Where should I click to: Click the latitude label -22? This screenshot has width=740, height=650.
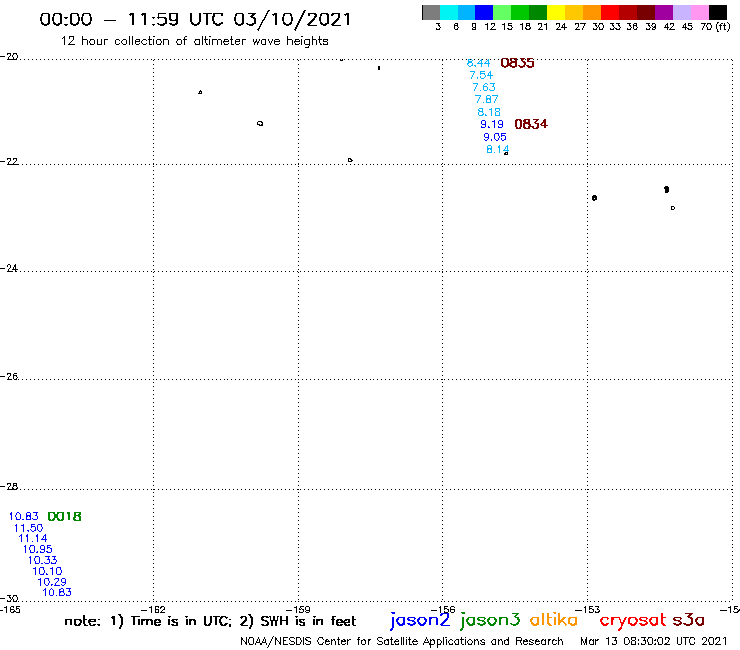pyautogui.click(x=9, y=161)
